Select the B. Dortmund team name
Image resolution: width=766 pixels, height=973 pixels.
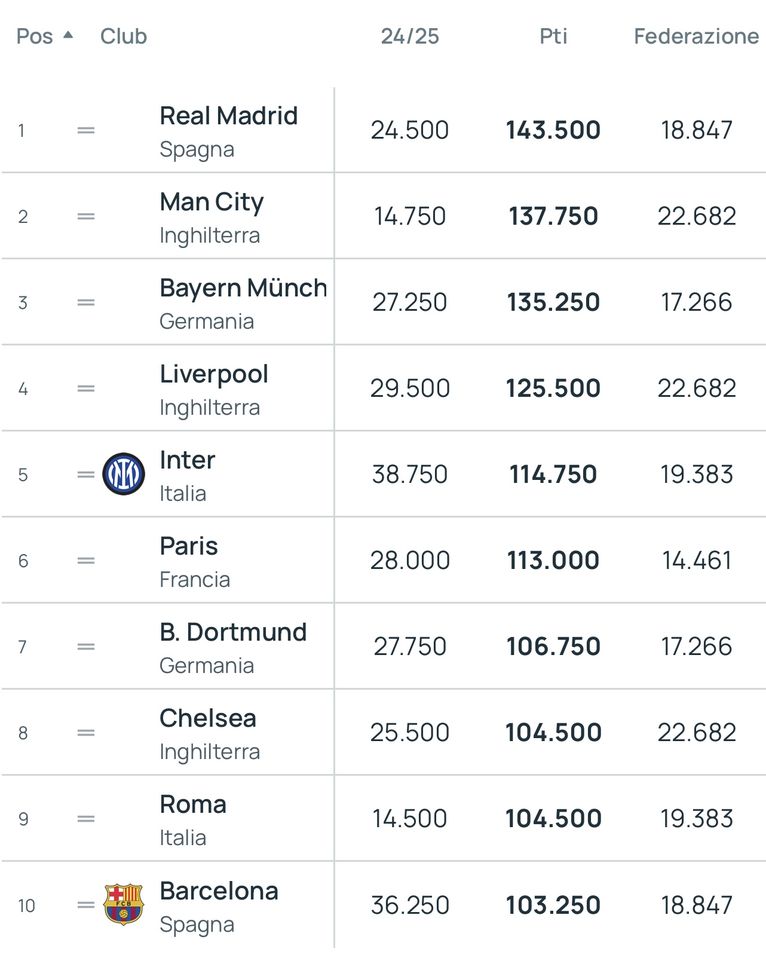(x=233, y=632)
